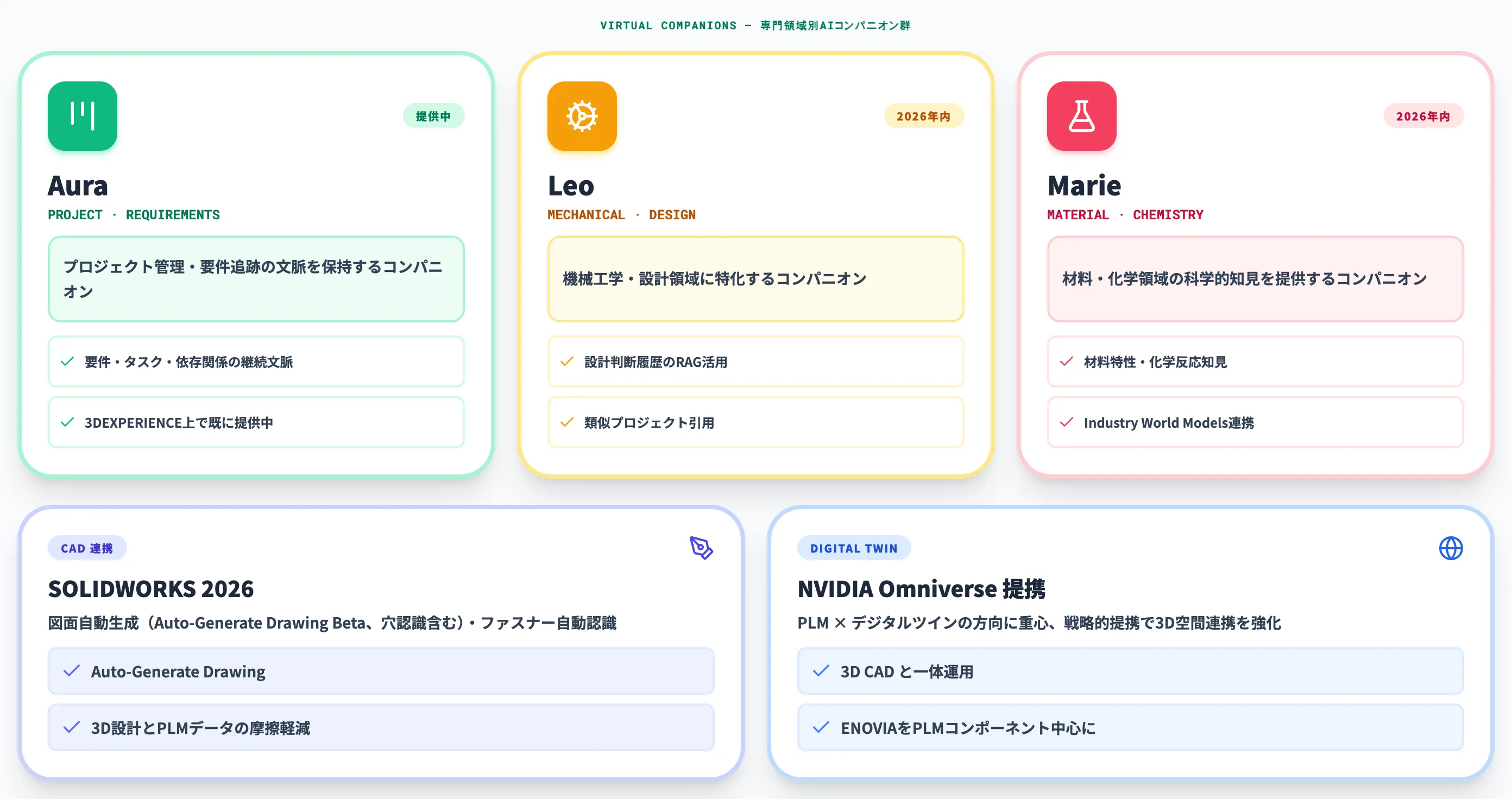Click the 3D設計とPLMデータの摩擦軽減 row
This screenshot has width=1512, height=799.
(x=381, y=727)
